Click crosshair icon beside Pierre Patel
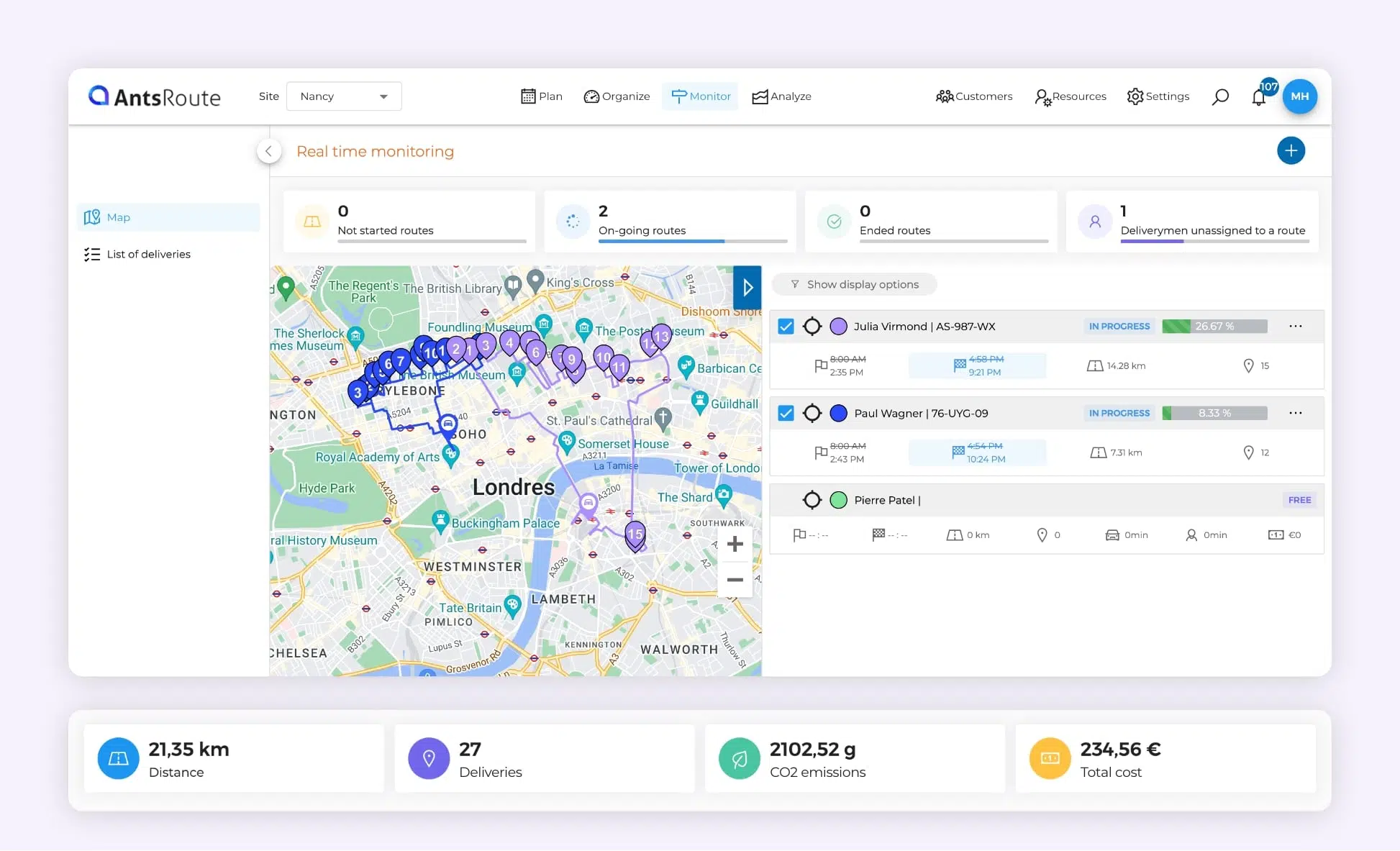 pos(812,500)
